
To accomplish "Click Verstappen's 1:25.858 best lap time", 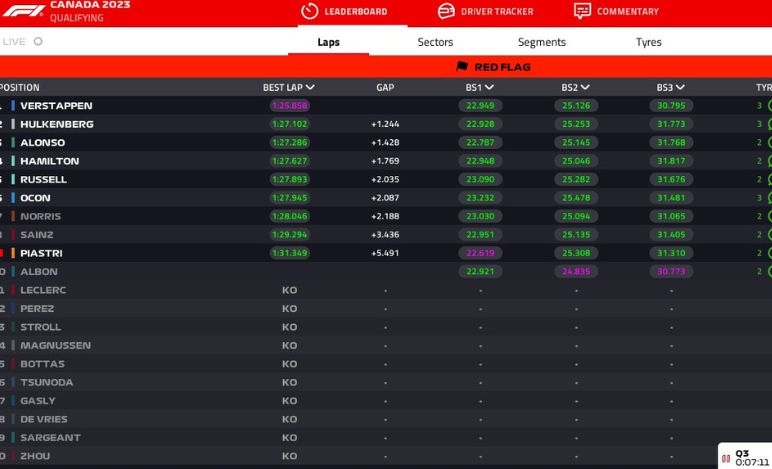I will point(289,105).
